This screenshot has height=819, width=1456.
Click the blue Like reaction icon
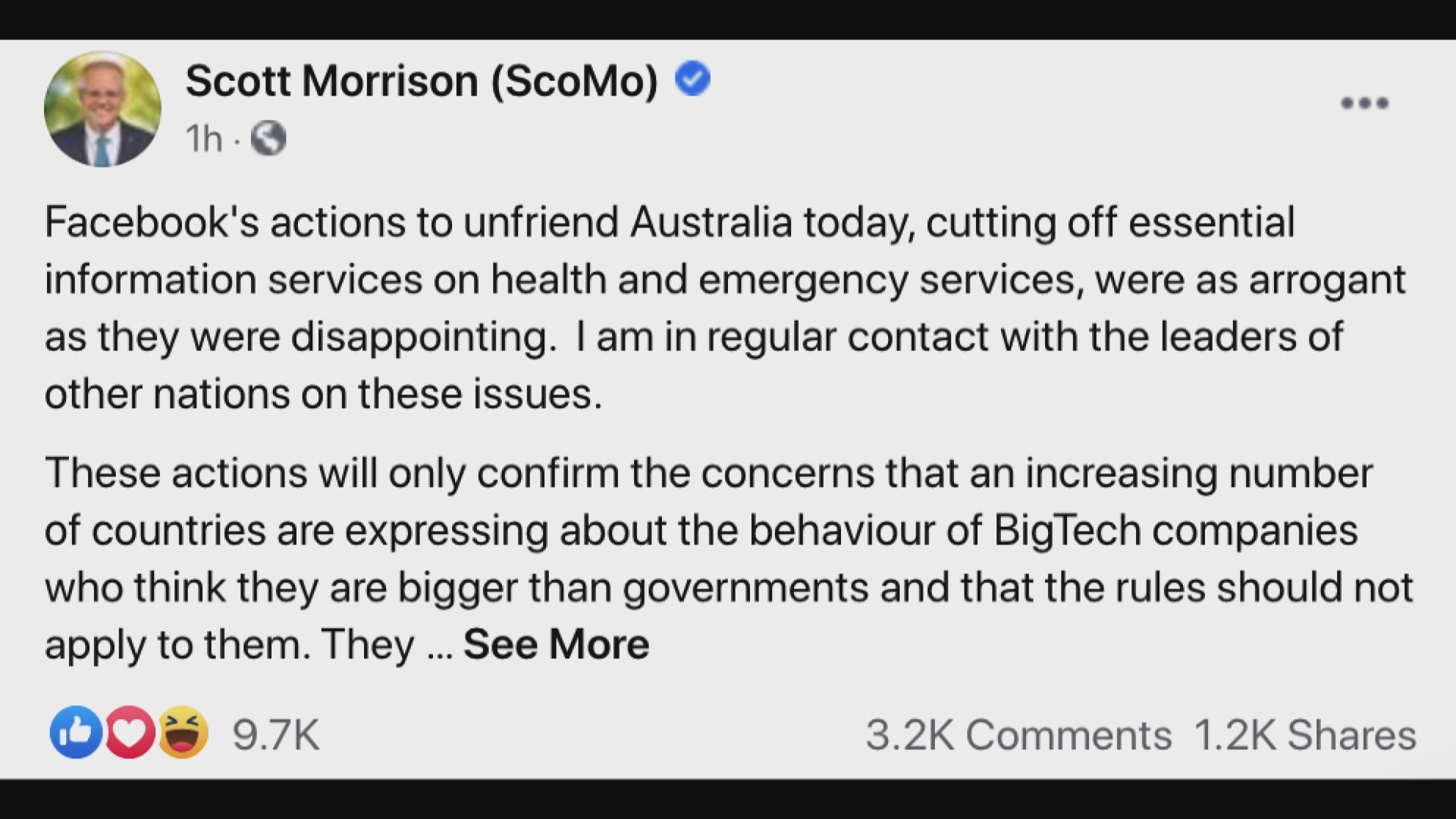(x=76, y=733)
